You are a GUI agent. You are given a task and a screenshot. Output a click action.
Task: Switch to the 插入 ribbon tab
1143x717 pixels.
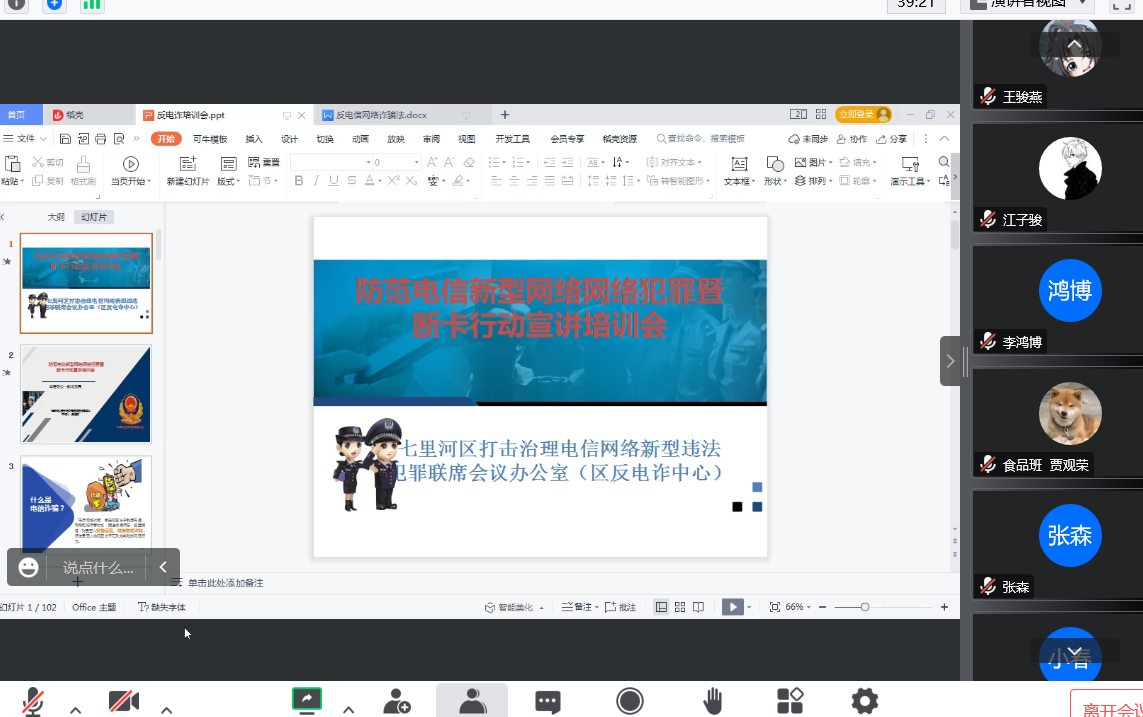[254, 139]
